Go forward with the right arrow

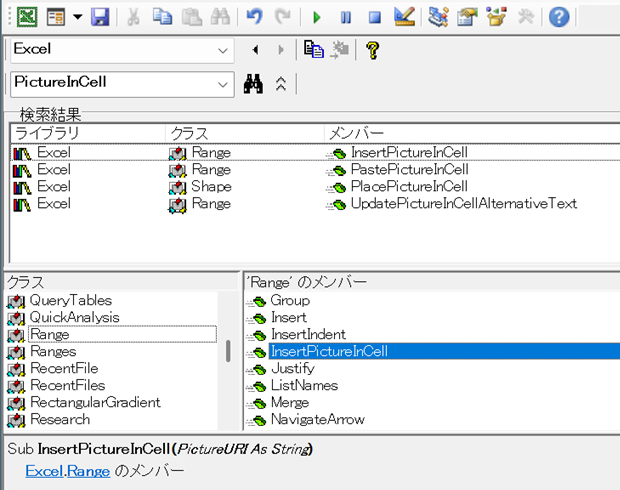(281, 50)
